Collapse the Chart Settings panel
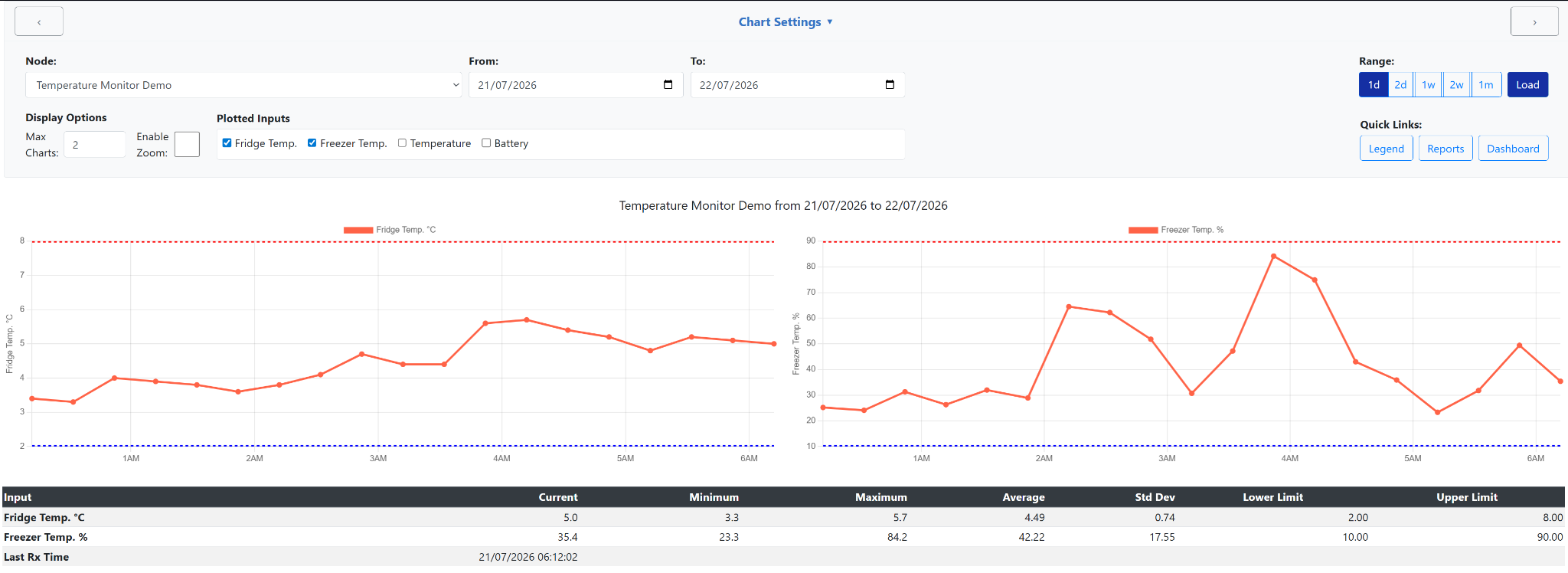This screenshot has height=573, width=1568. 786,21
